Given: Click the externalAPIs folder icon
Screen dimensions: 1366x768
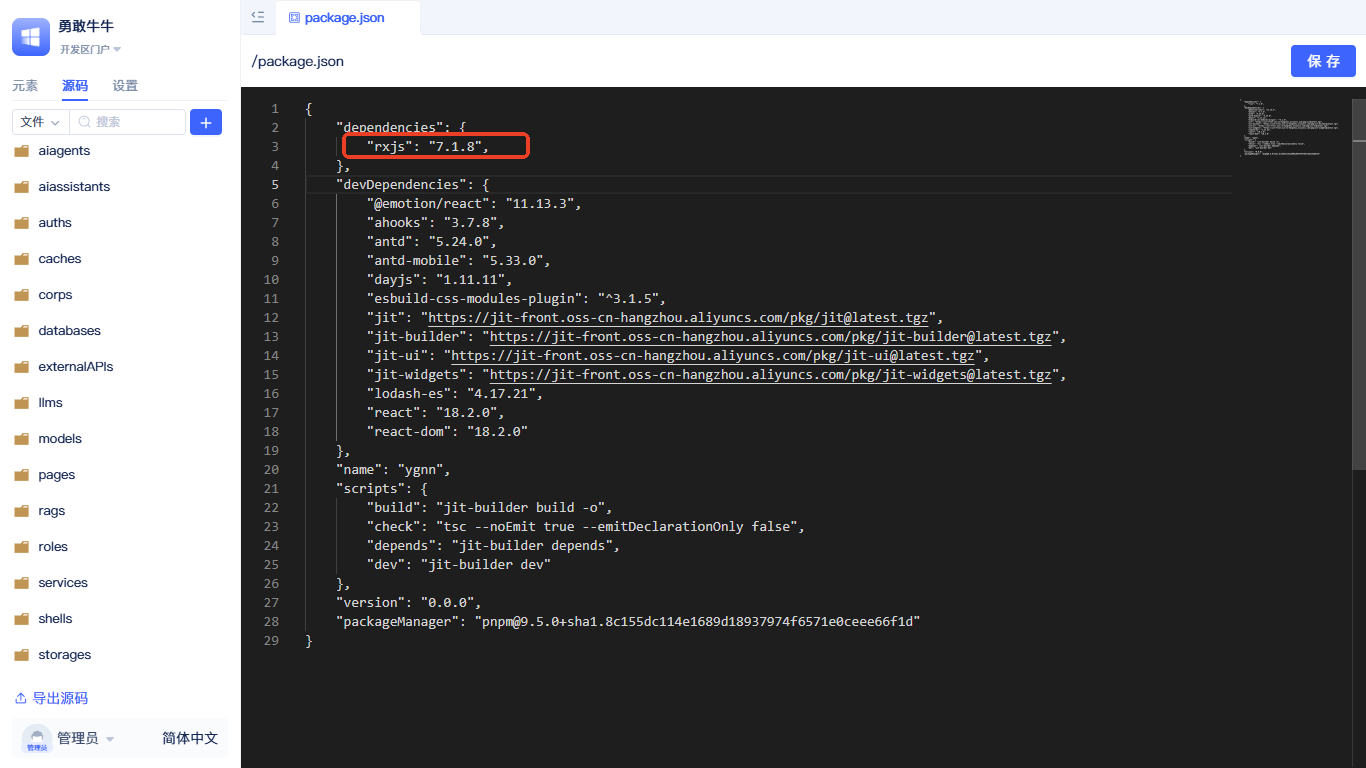Looking at the screenshot, I should (21, 367).
